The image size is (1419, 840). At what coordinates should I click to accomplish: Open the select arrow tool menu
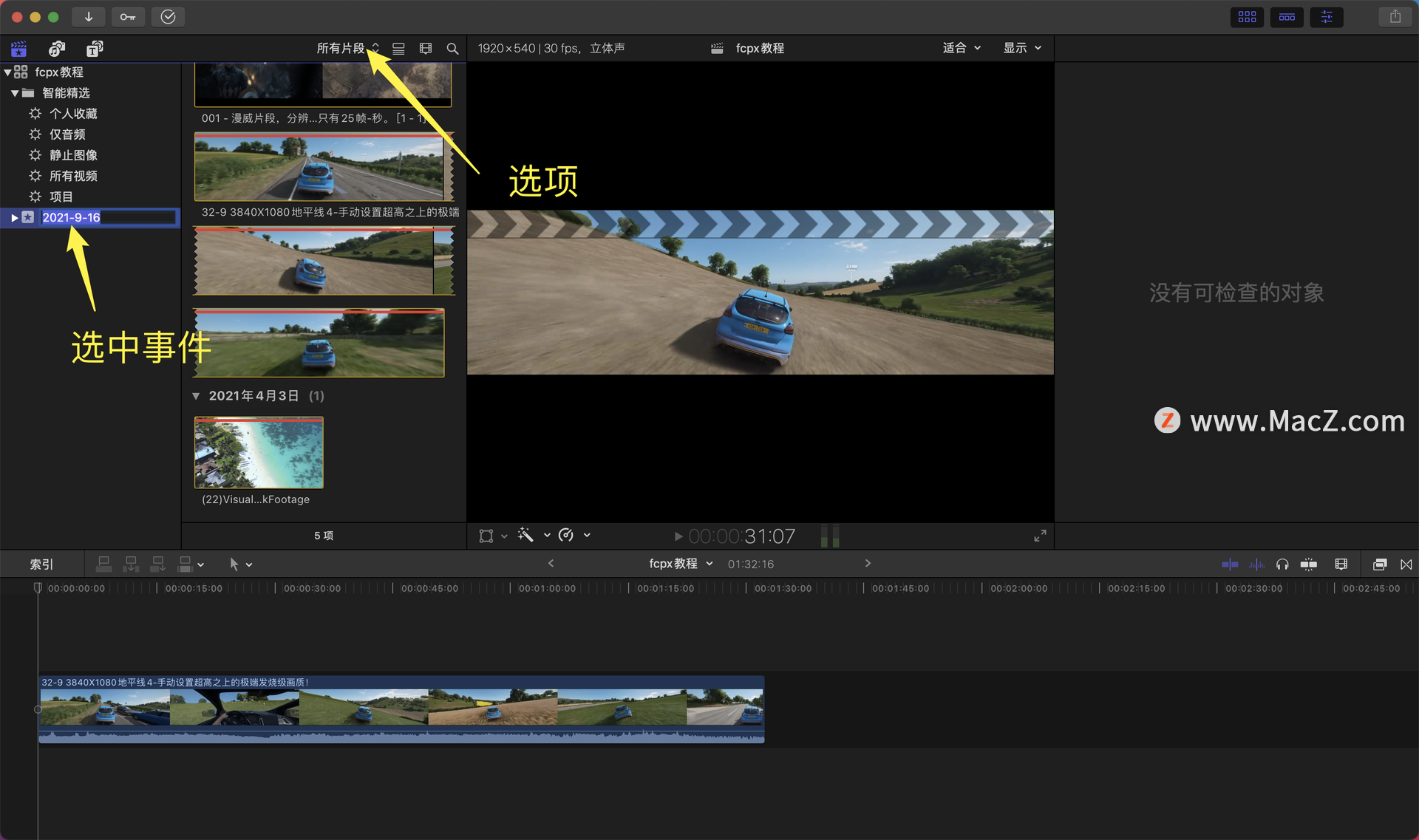[x=239, y=564]
